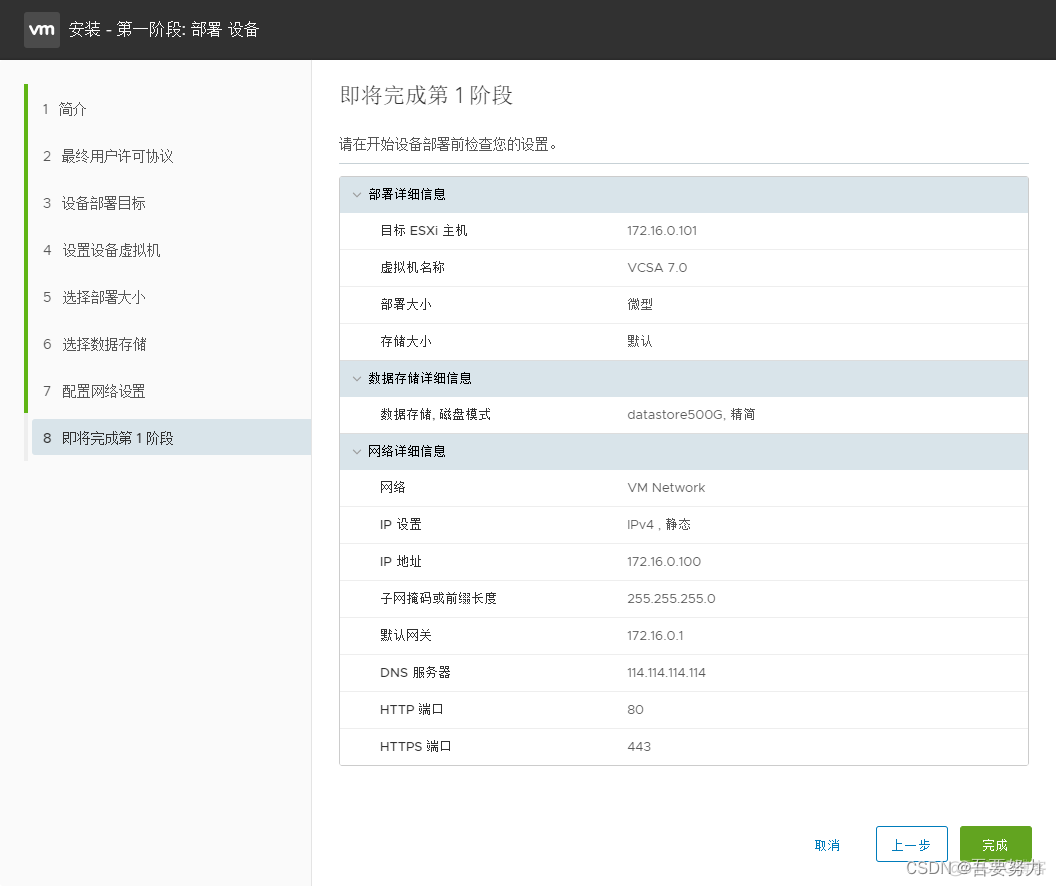Click the DNS 服务器 label

415,673
